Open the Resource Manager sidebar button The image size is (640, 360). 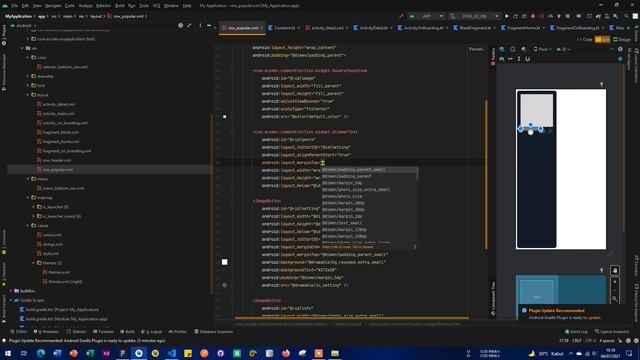pos(4,72)
